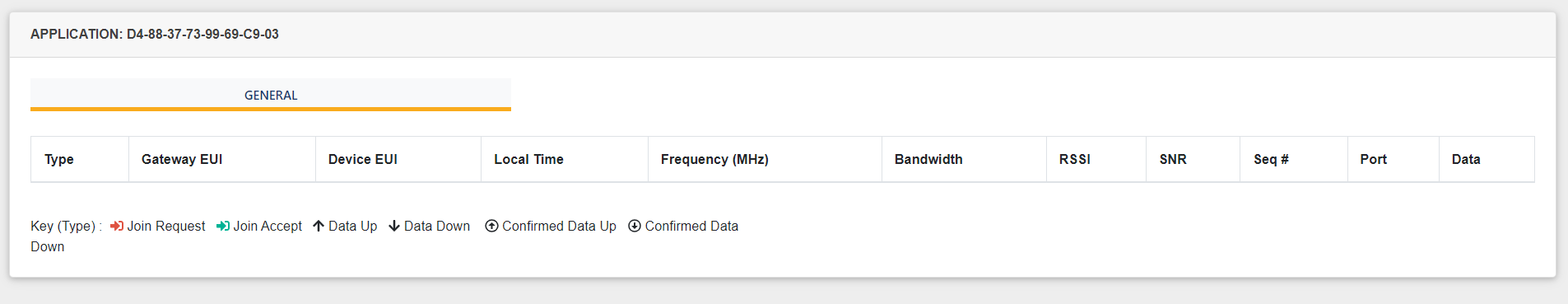
Task: Click the Data Down arrow icon
Action: tap(394, 226)
